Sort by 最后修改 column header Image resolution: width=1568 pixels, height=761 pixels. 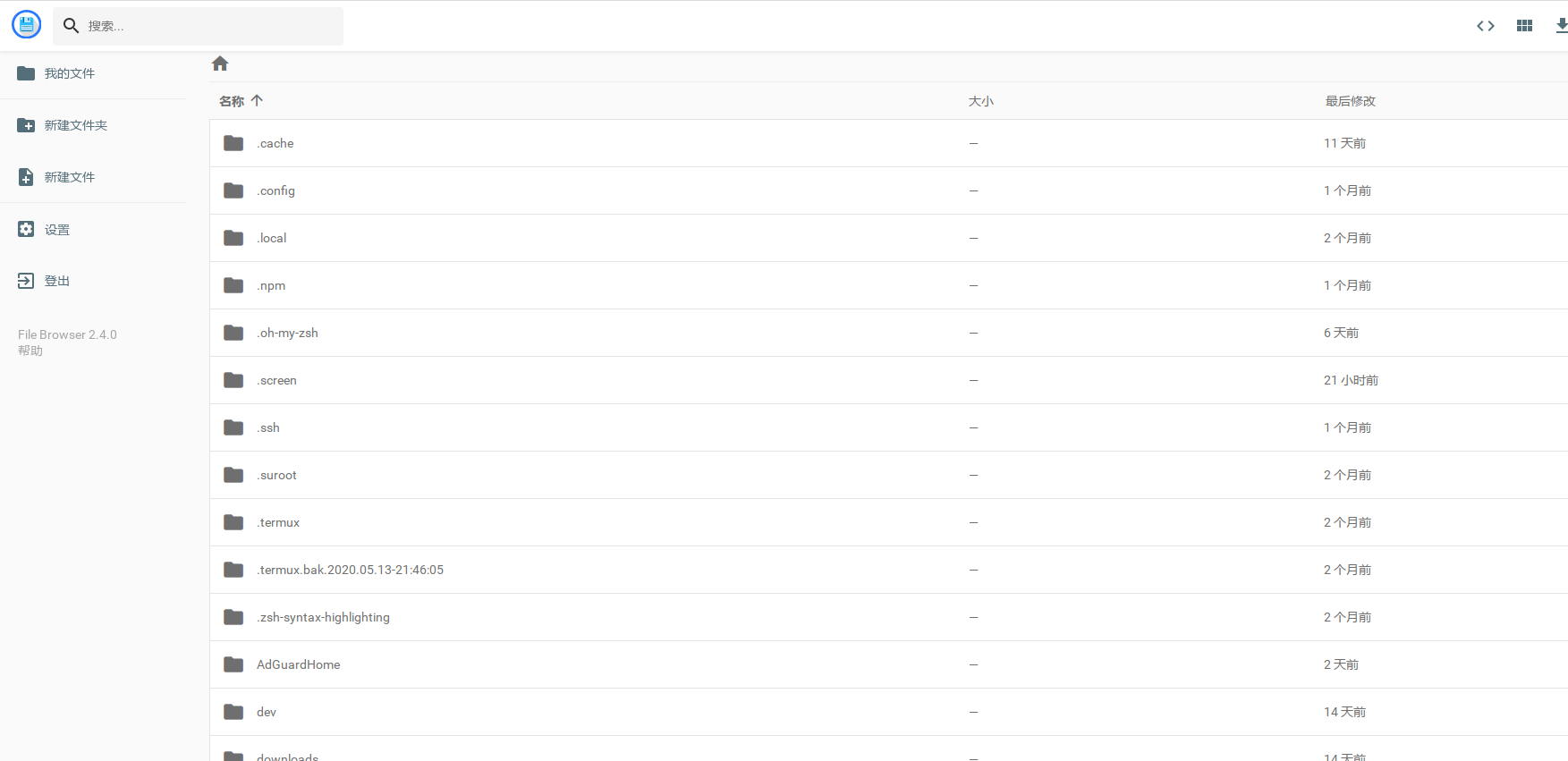[x=1351, y=101]
